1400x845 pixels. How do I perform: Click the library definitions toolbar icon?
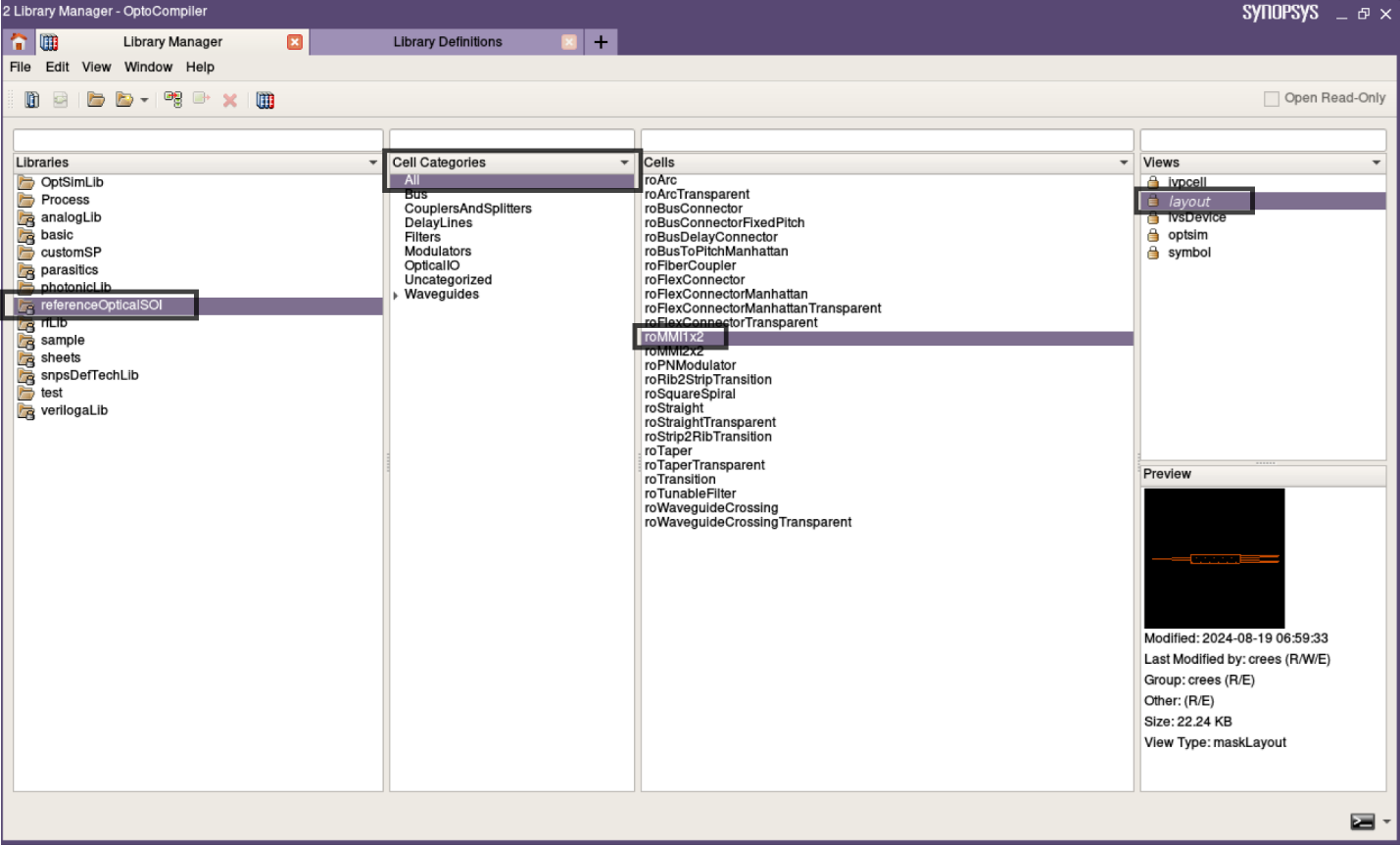[x=266, y=100]
